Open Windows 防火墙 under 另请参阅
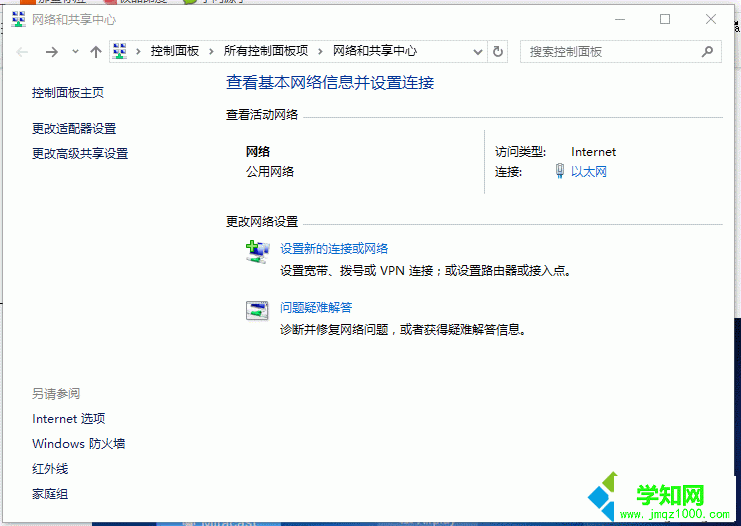 pos(78,444)
